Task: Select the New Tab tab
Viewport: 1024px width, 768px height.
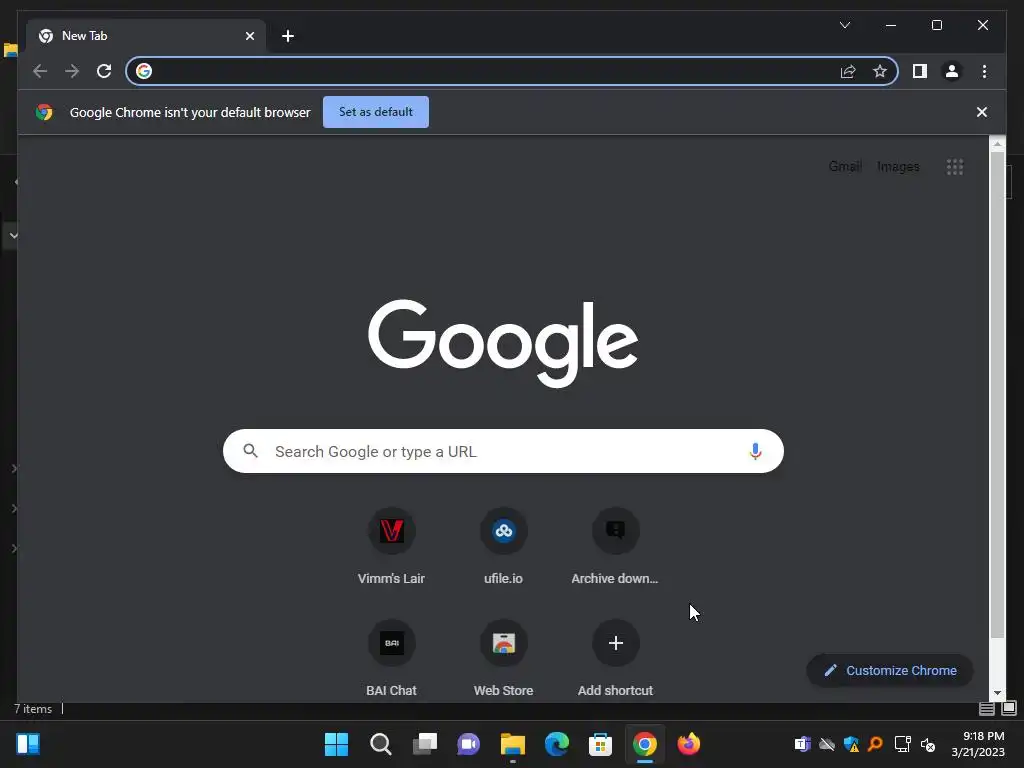Action: 145,36
